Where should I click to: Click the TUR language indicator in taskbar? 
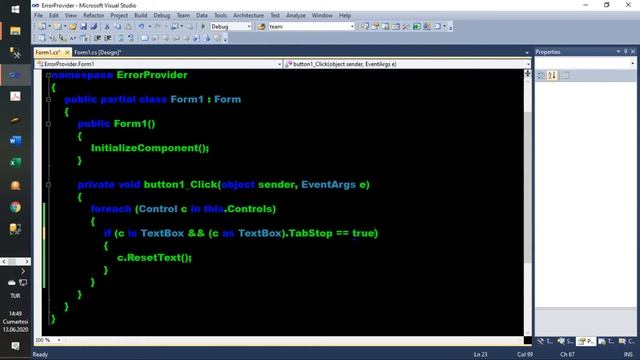click(x=16, y=296)
